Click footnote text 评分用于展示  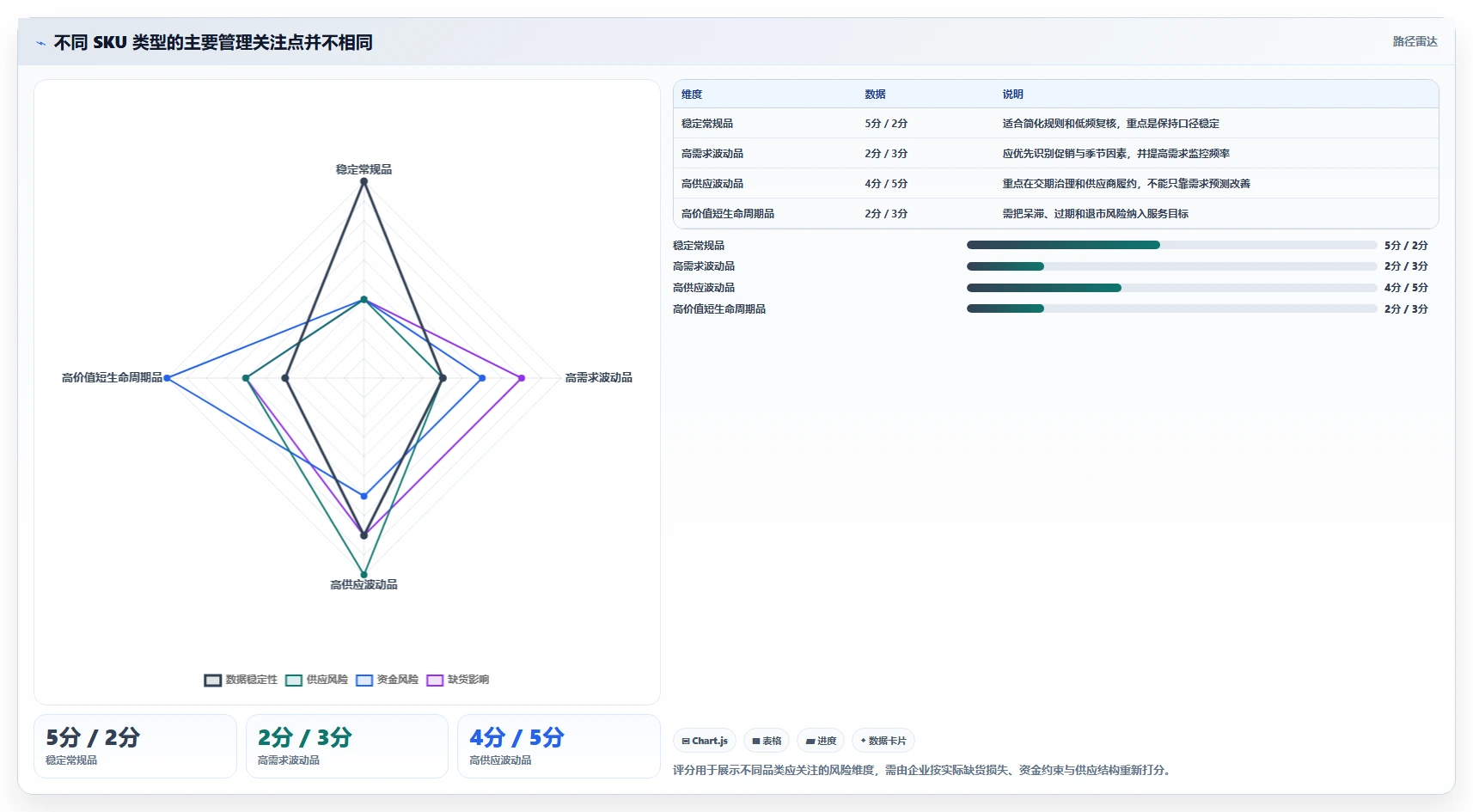[921, 770]
